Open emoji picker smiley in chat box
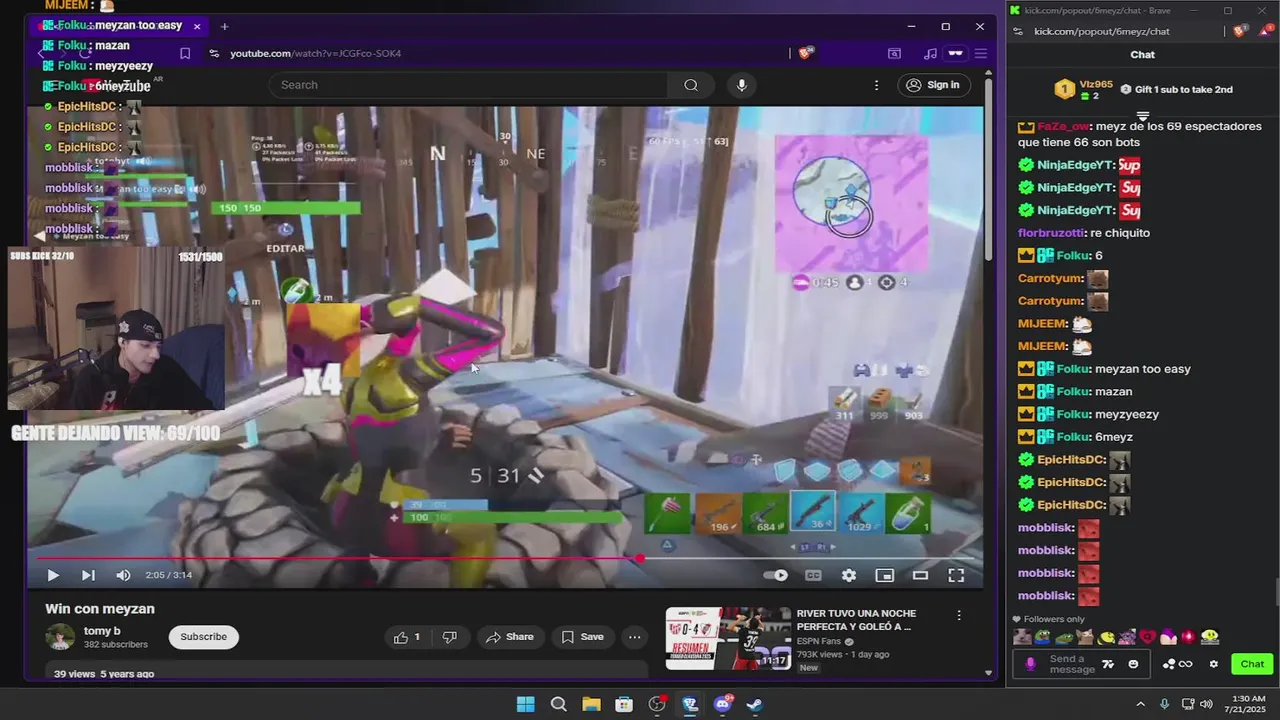1280x720 pixels. [1133, 664]
